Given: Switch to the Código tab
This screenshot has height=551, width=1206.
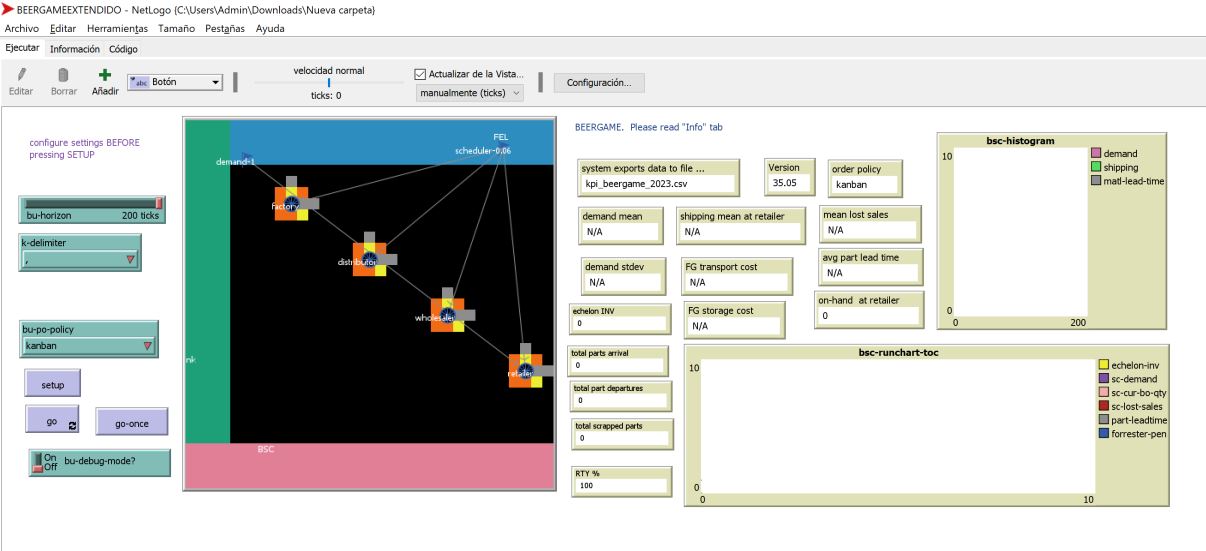Looking at the screenshot, I should point(124,48).
